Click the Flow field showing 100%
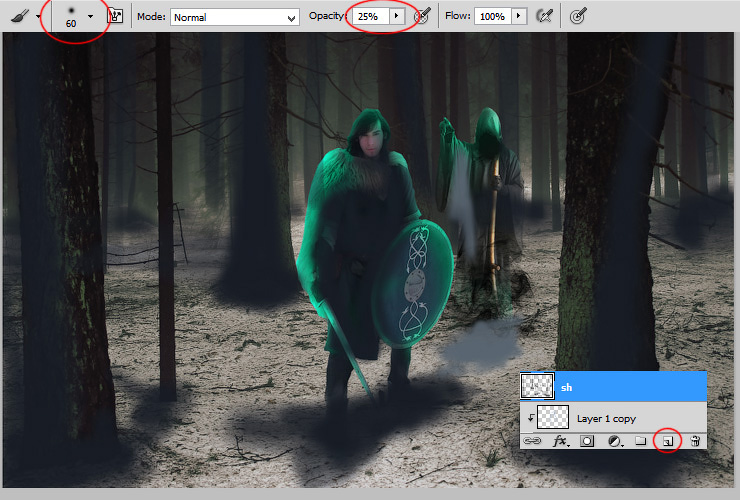This screenshot has width=740, height=500. click(x=493, y=17)
